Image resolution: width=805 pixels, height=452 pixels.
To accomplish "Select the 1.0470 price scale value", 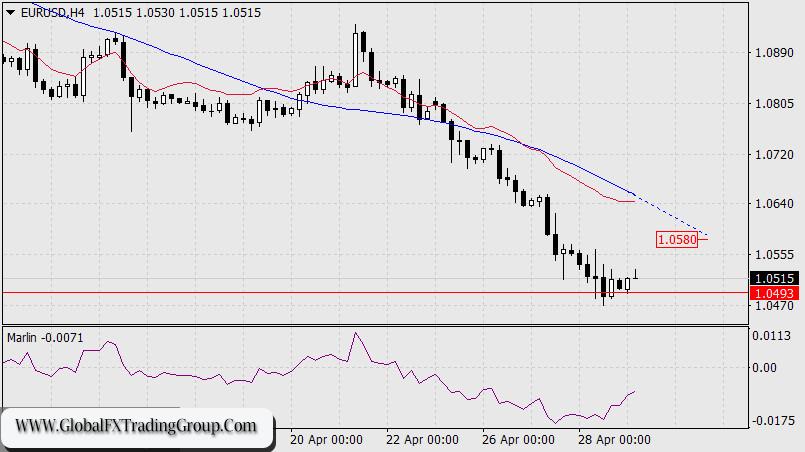I will click(774, 306).
